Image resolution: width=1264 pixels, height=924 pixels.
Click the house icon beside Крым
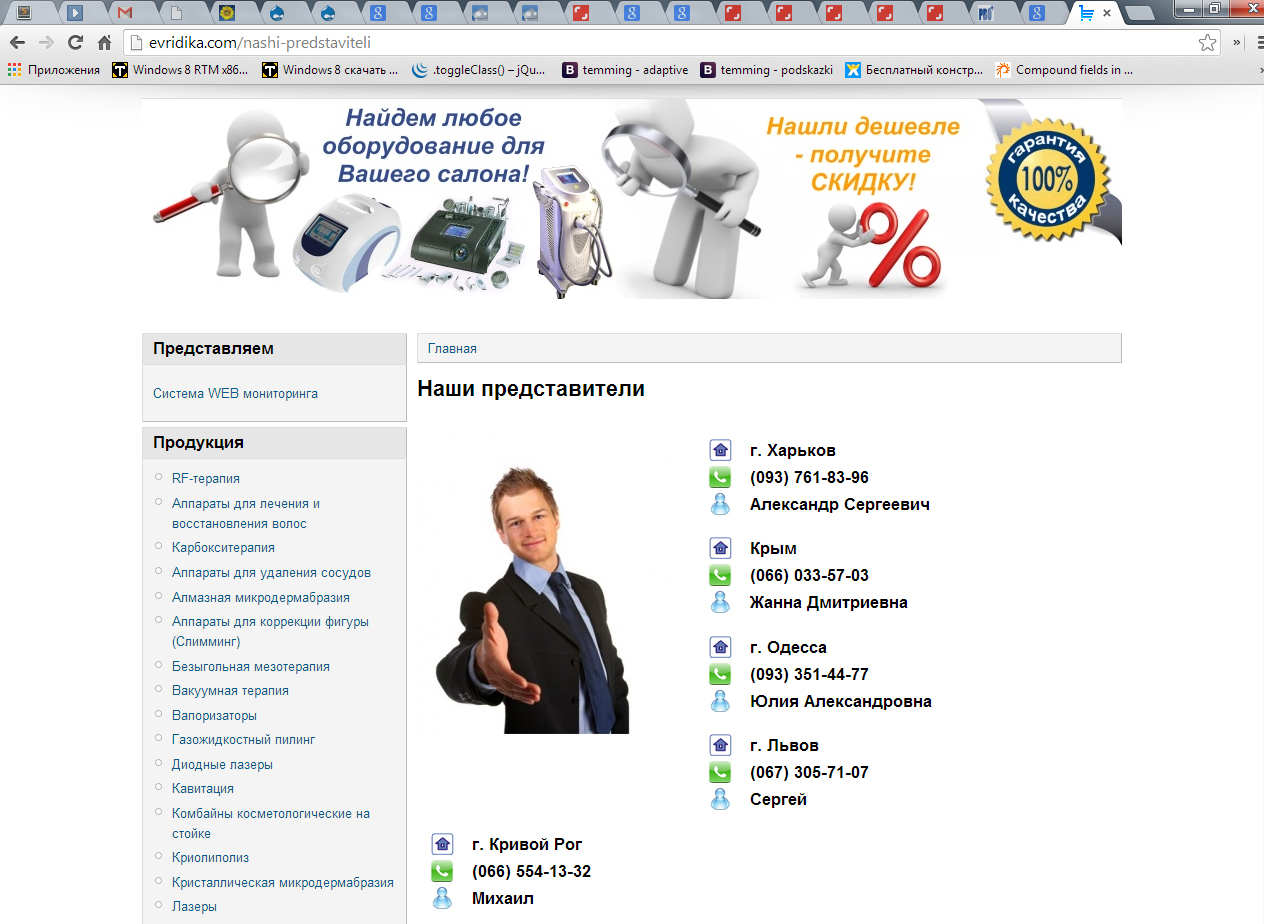(x=720, y=548)
